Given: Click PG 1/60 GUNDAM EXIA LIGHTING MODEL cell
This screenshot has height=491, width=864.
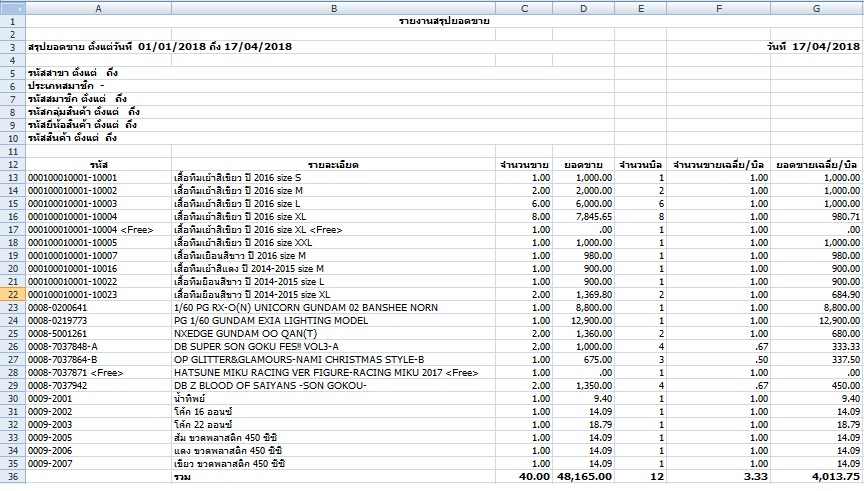Looking at the screenshot, I should coord(333,321).
